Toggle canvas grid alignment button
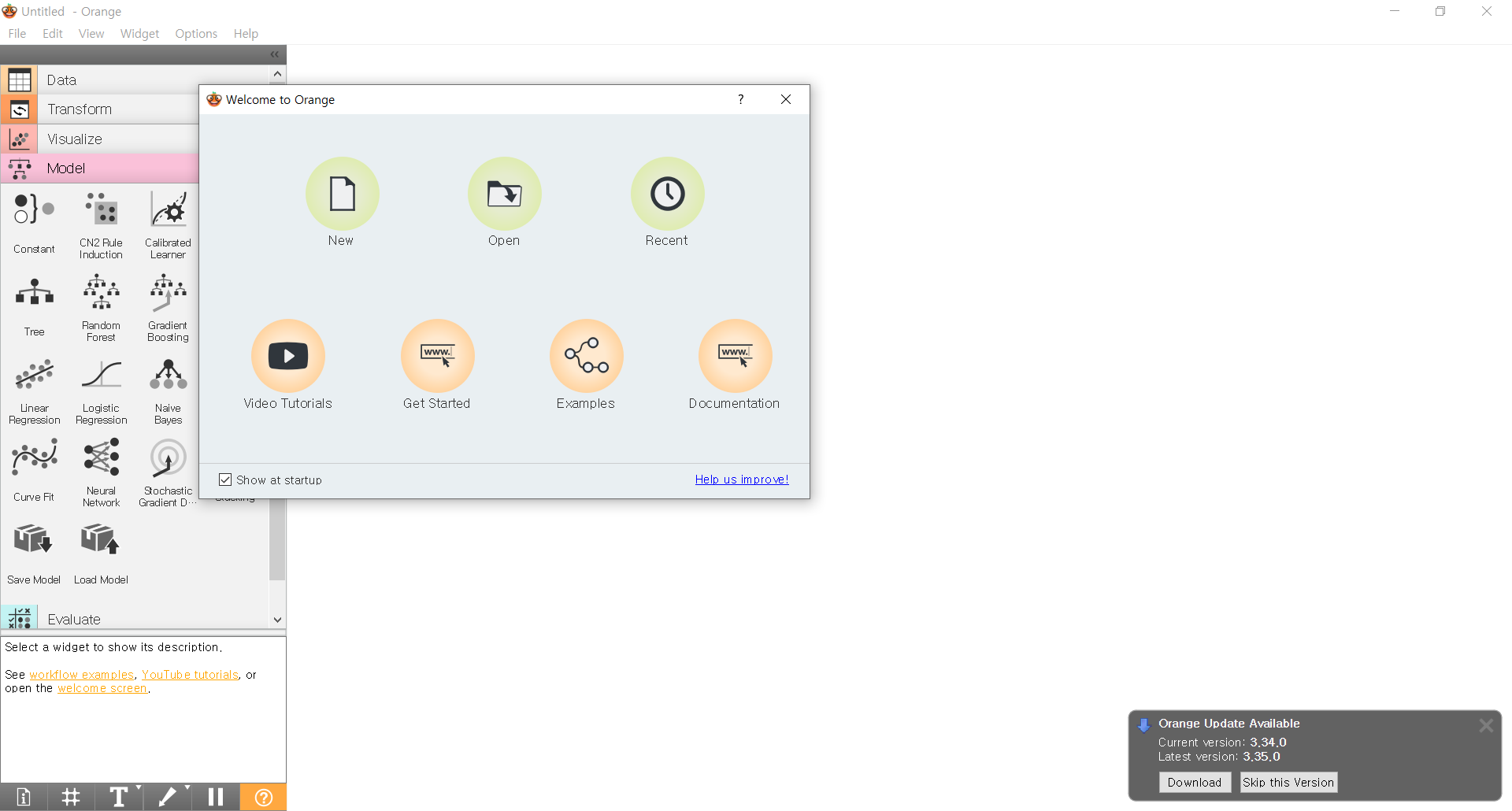The height and width of the screenshot is (811, 1512). (71, 797)
